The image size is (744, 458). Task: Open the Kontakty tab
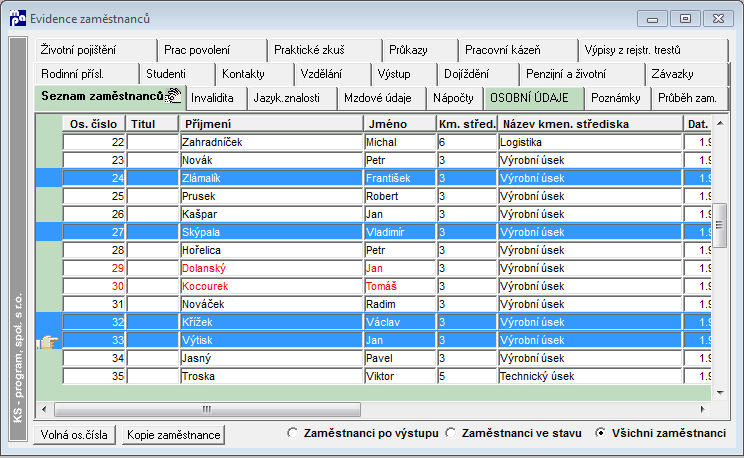(x=255, y=74)
